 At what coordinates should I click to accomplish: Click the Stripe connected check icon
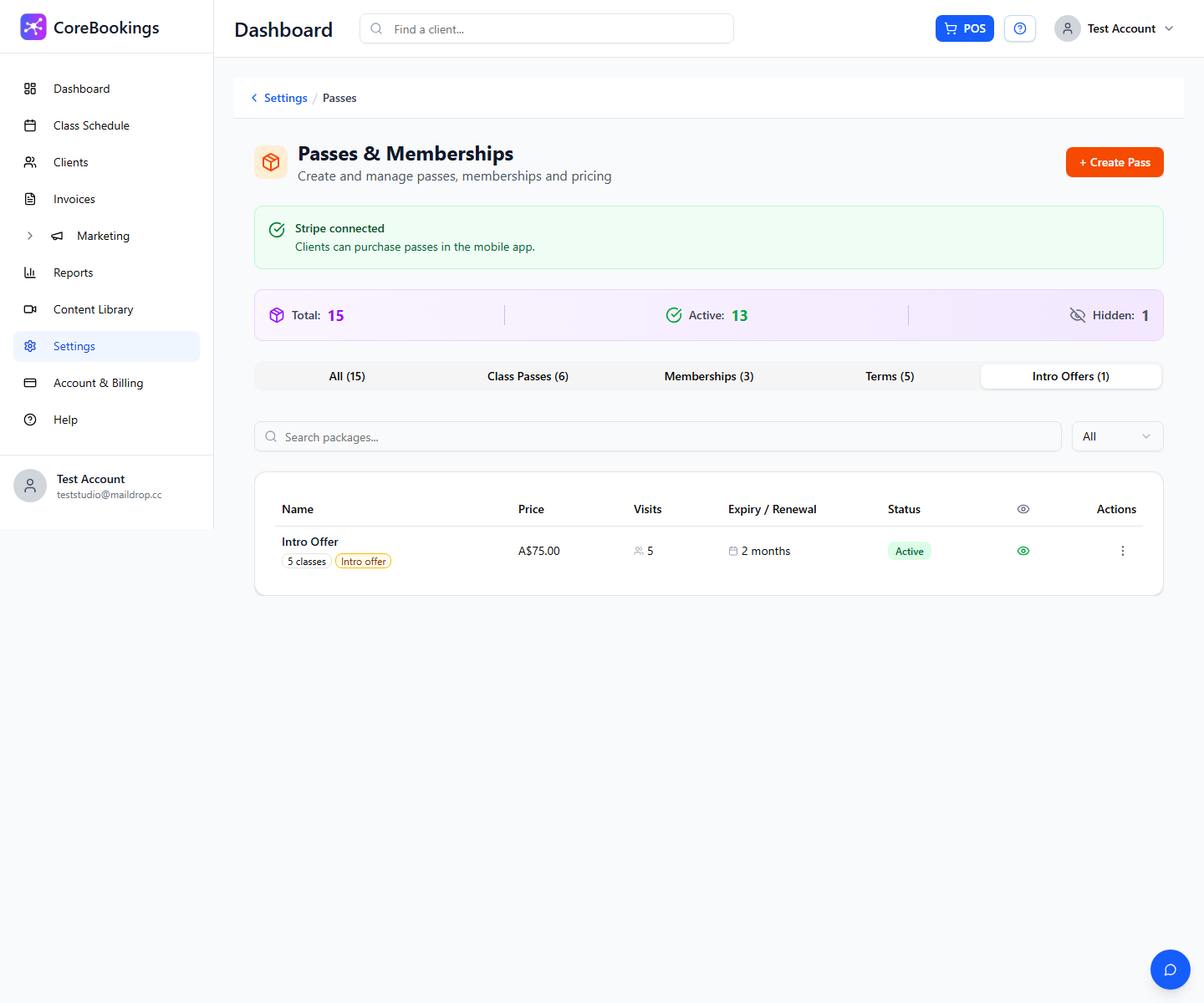277,230
